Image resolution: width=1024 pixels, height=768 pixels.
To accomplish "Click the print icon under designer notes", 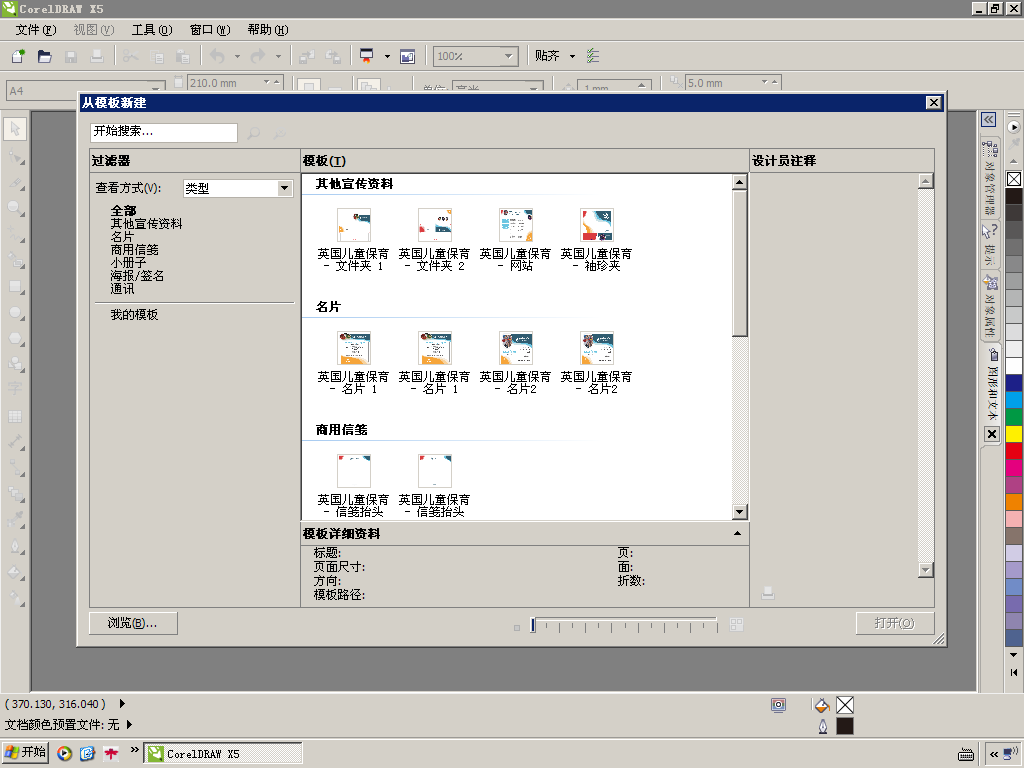I will pyautogui.click(x=768, y=593).
